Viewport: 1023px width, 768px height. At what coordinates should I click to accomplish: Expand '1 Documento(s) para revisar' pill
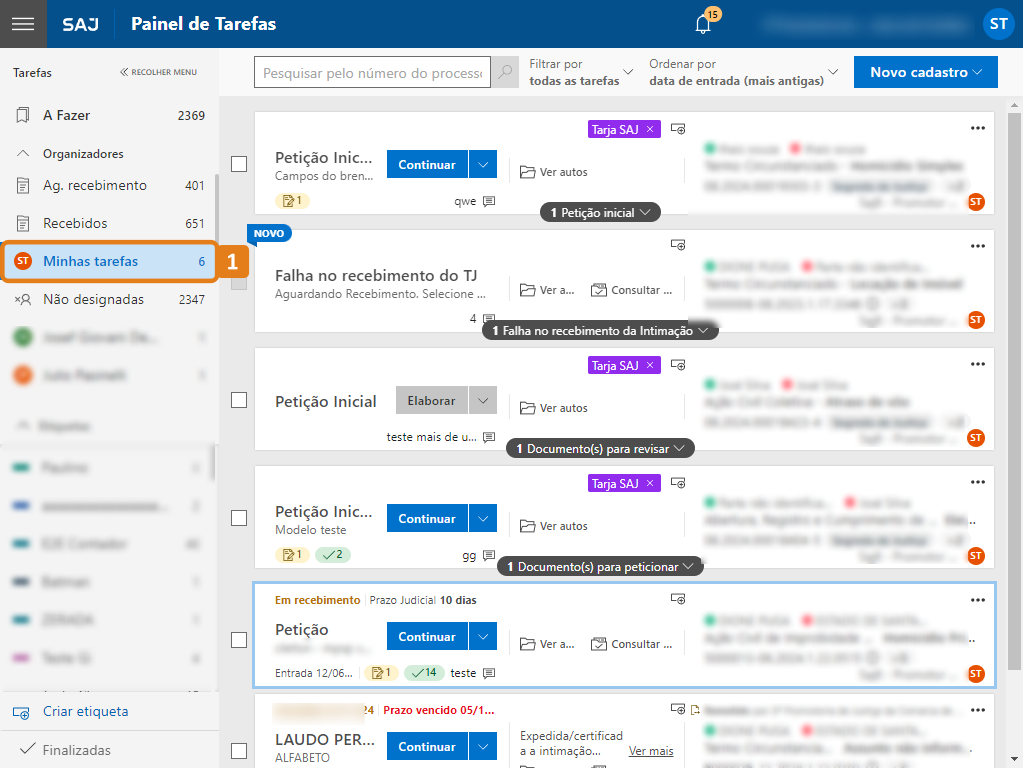pos(600,449)
